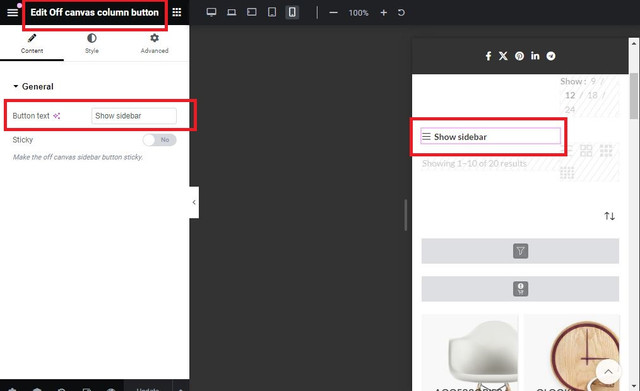Click the Facebook share icon
This screenshot has width=640, height=391.
tap(488, 56)
